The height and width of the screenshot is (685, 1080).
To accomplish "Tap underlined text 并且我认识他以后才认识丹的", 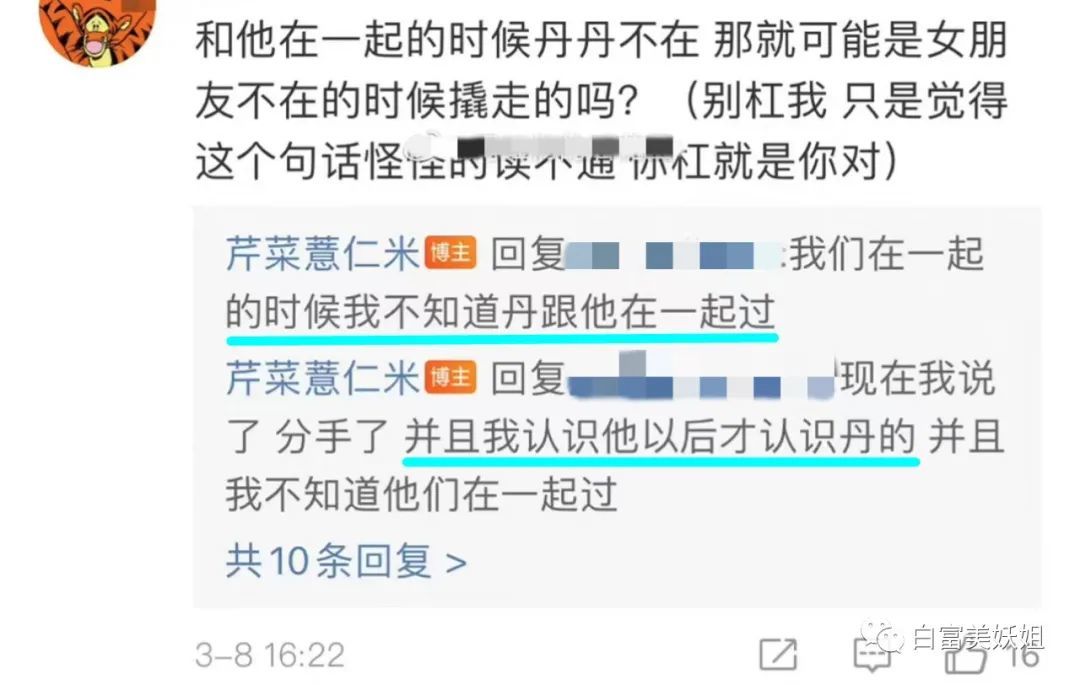I will point(661,438).
